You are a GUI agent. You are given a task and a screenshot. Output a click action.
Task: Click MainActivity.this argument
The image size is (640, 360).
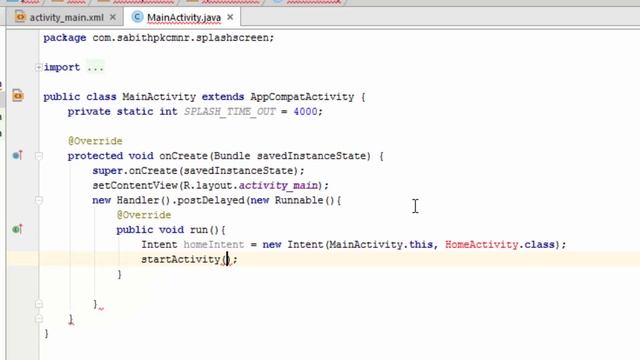380,244
